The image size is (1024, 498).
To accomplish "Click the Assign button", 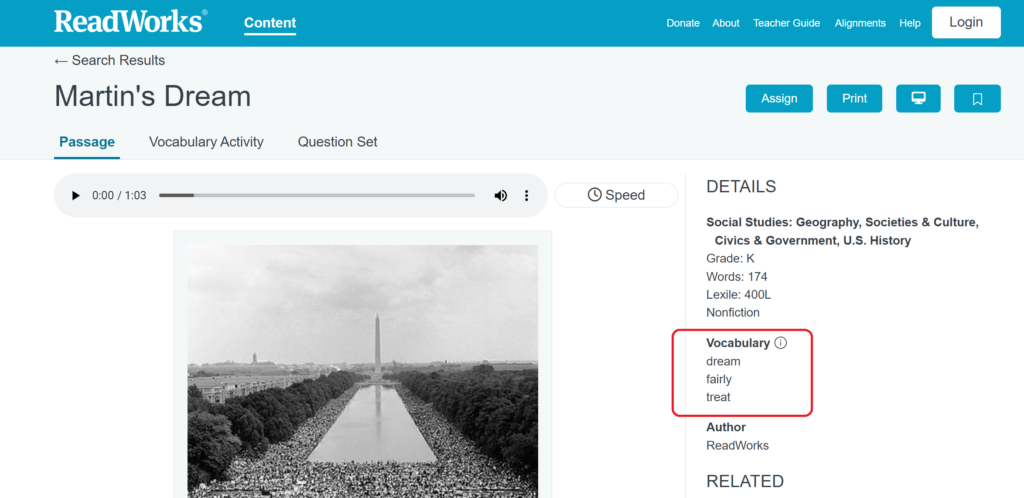I will (779, 98).
